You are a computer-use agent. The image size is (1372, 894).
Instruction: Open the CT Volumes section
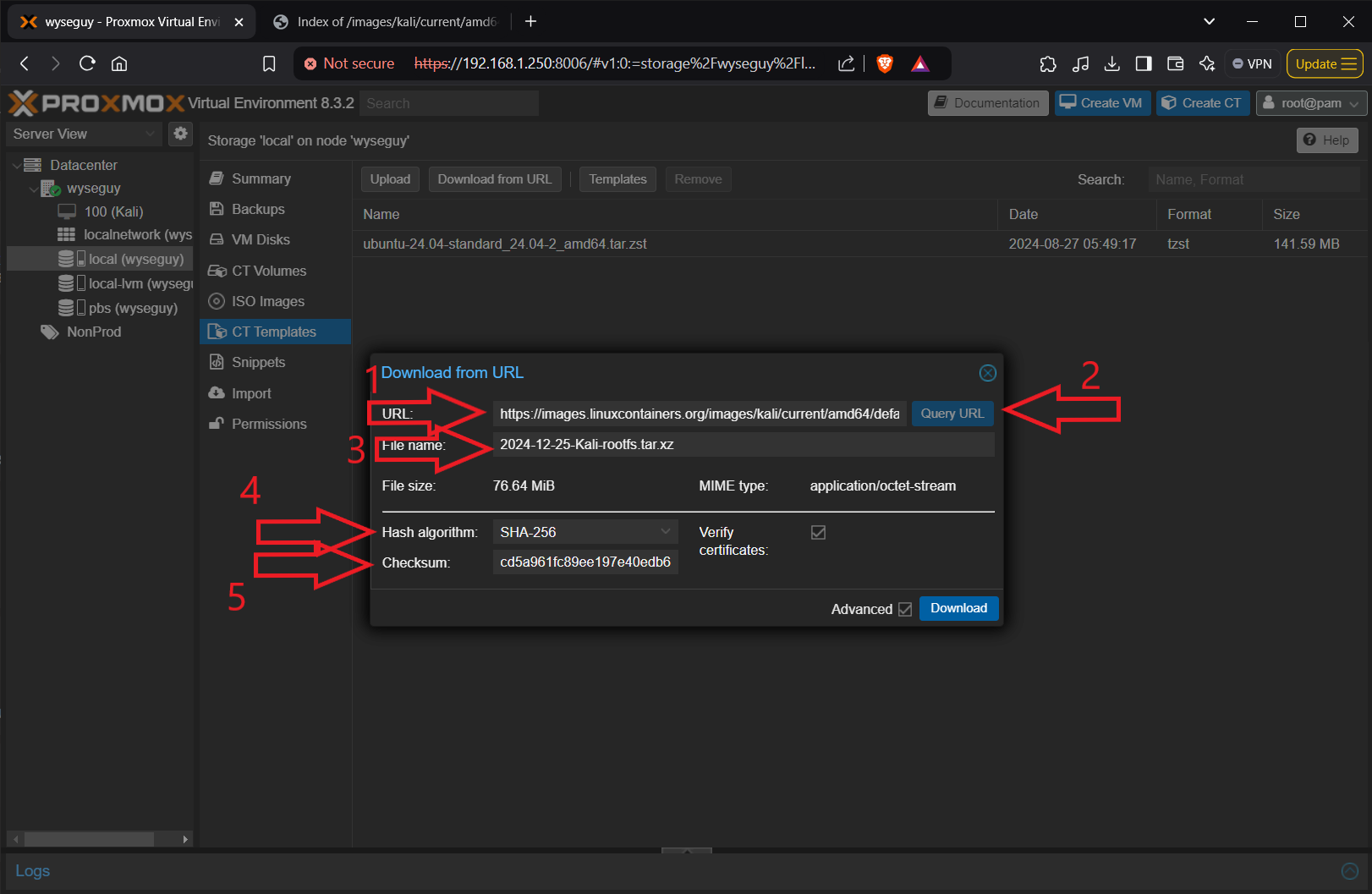coord(275,271)
